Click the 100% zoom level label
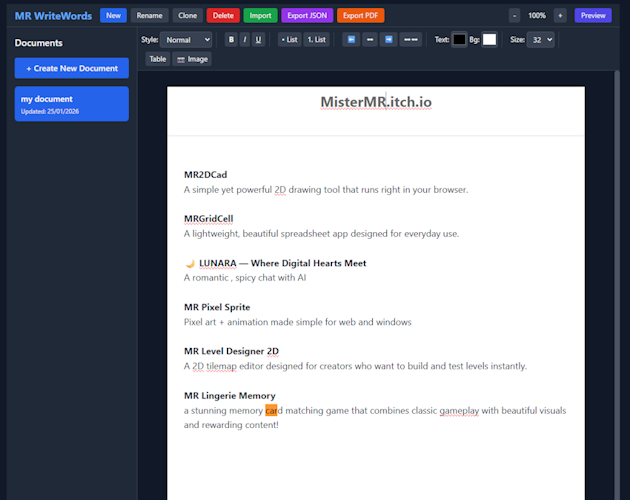The image size is (630, 500). point(537,16)
